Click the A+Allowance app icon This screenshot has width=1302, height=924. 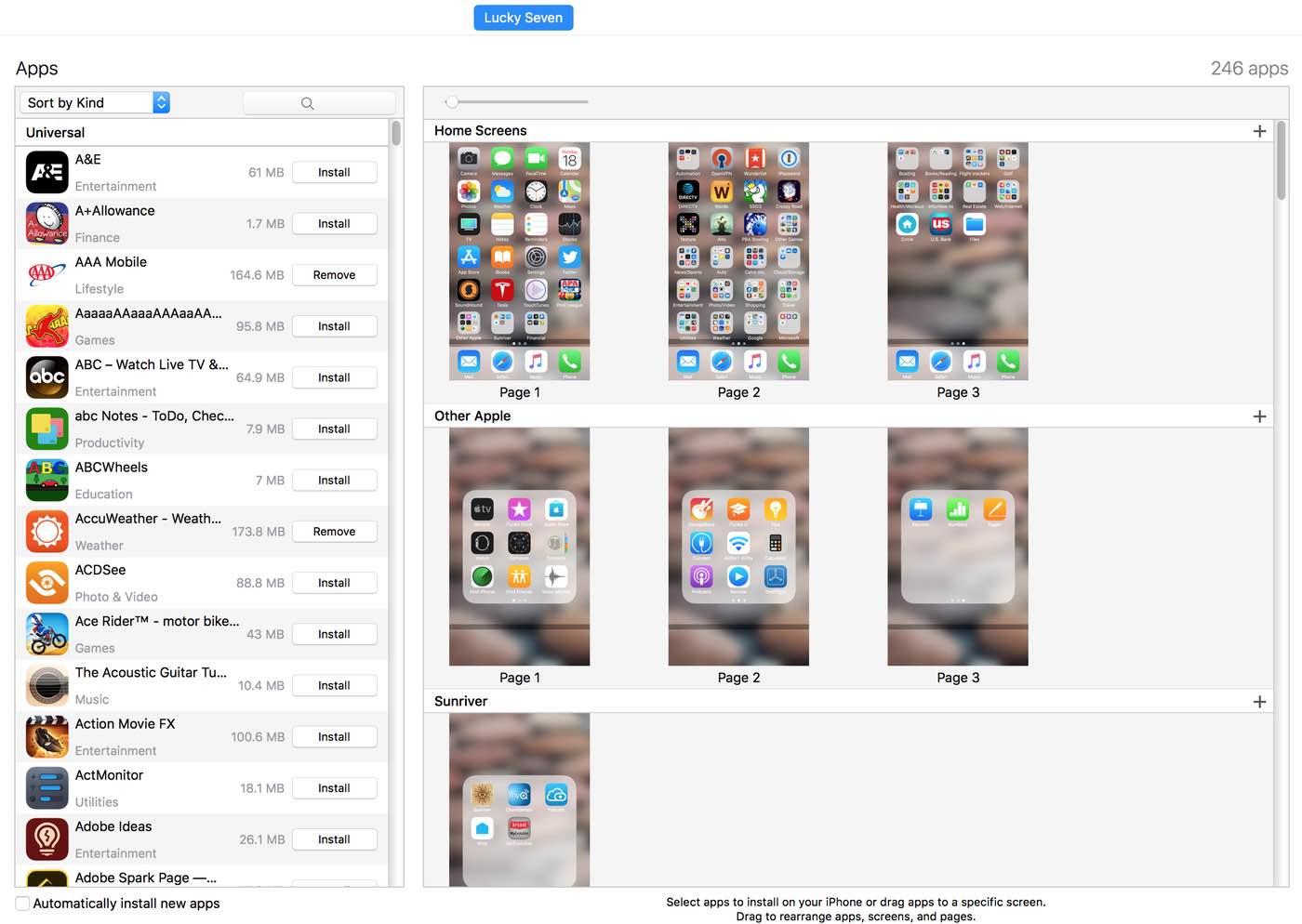[47, 223]
